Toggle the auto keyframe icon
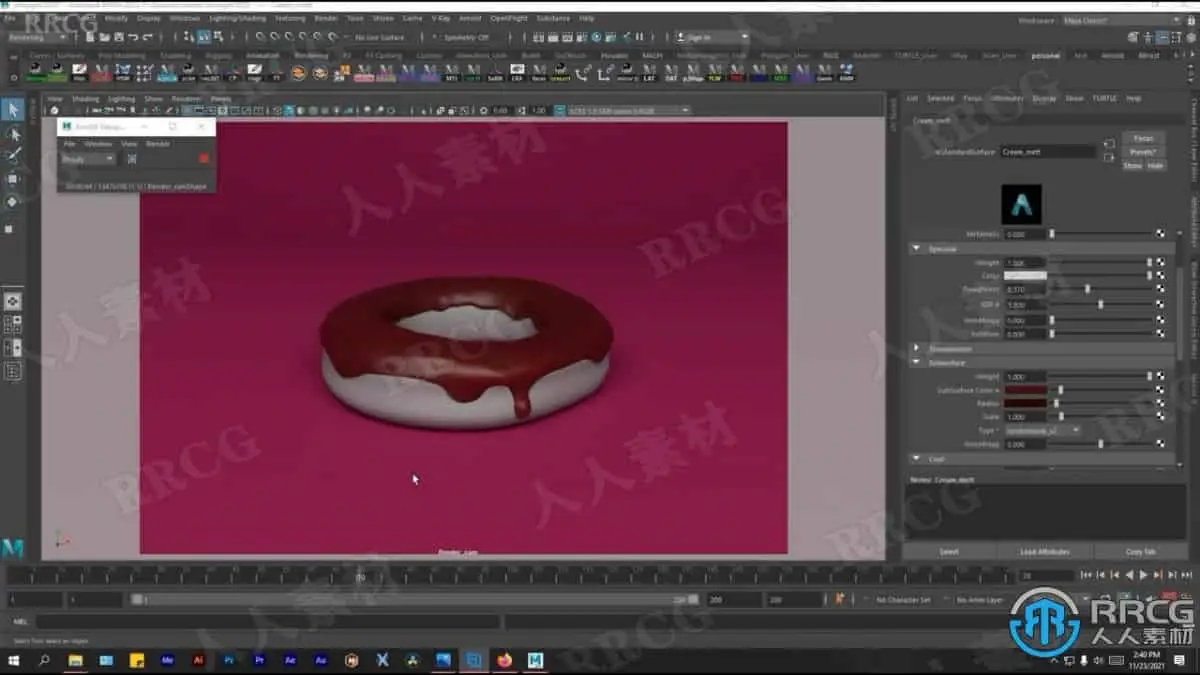 839,599
